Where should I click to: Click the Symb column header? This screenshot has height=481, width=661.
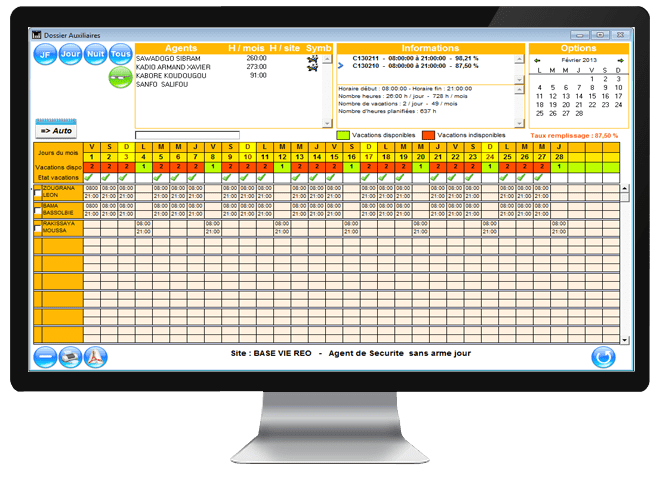pyautogui.click(x=318, y=48)
